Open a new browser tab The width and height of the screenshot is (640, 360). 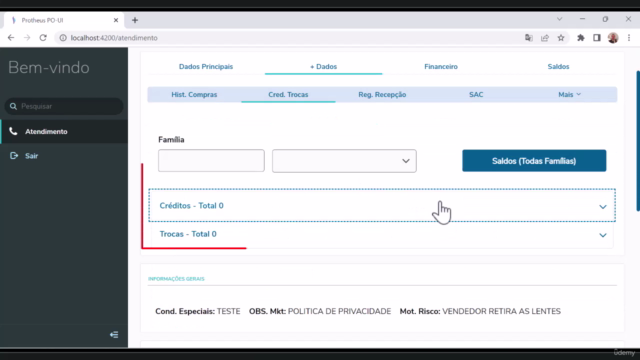135,20
